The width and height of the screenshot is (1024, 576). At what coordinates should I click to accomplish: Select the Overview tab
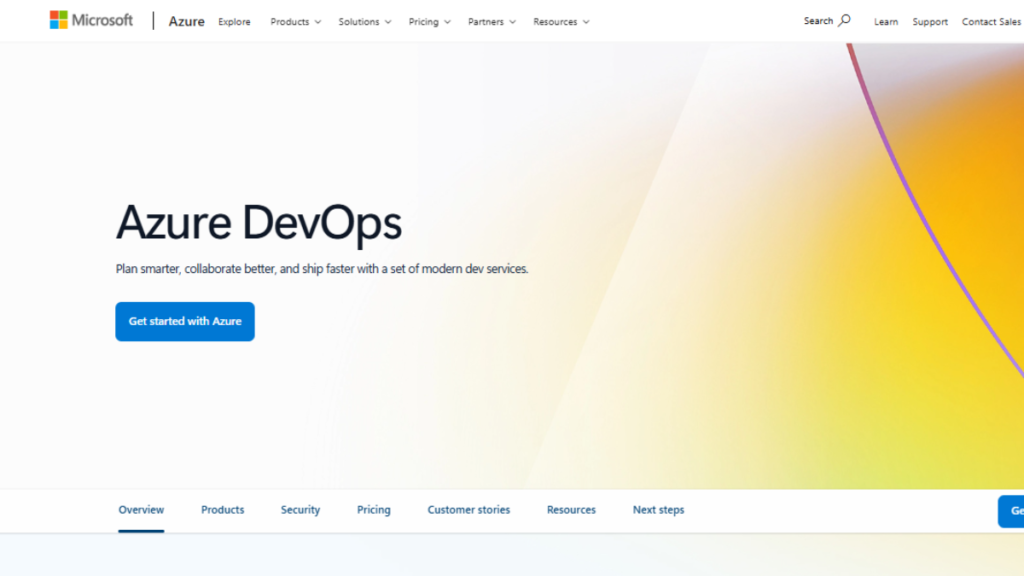[x=141, y=510]
